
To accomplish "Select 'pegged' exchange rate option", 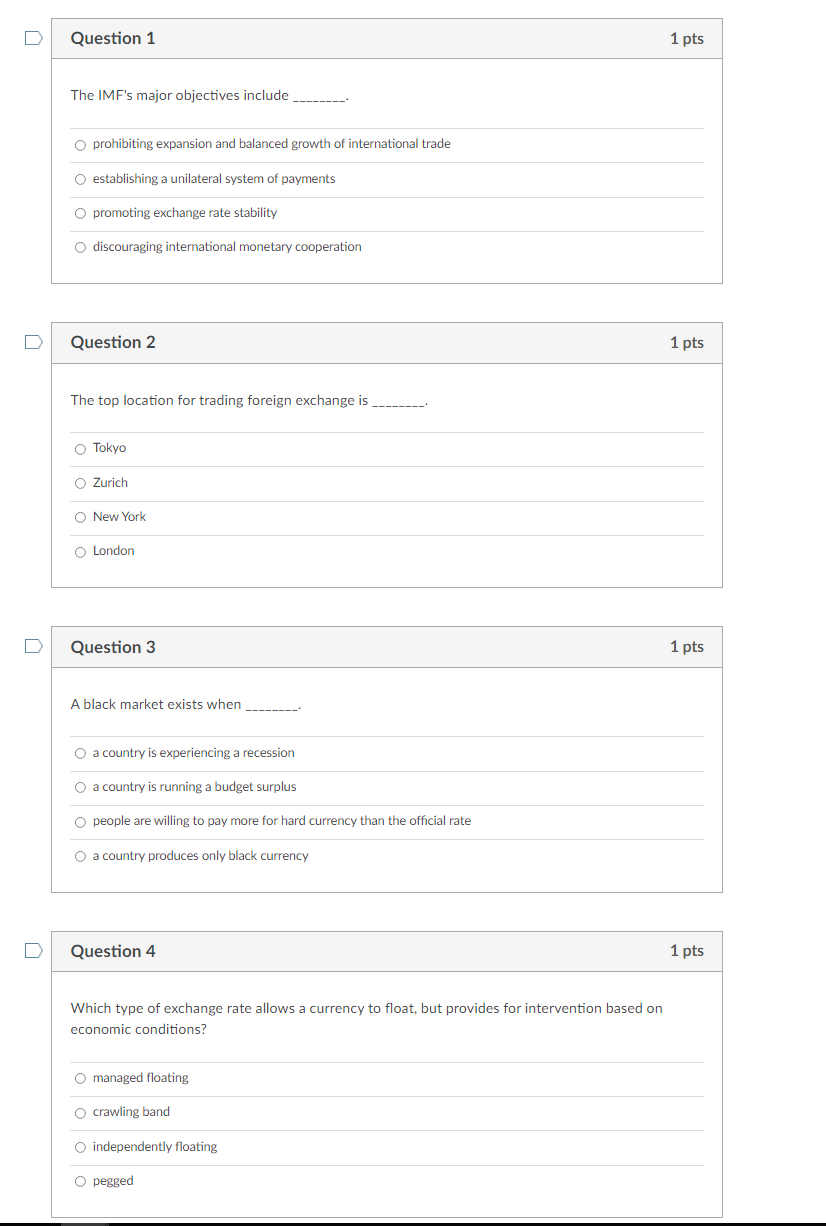I will (80, 1181).
